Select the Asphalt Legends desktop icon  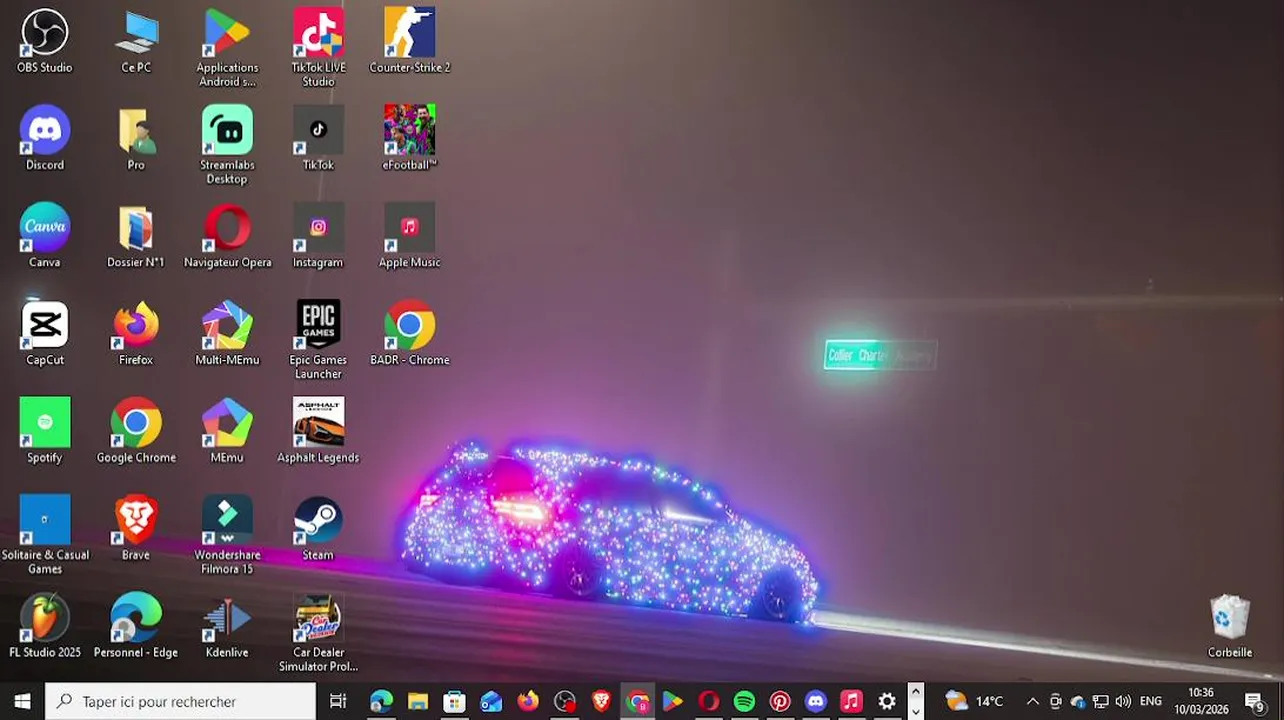tap(318, 431)
